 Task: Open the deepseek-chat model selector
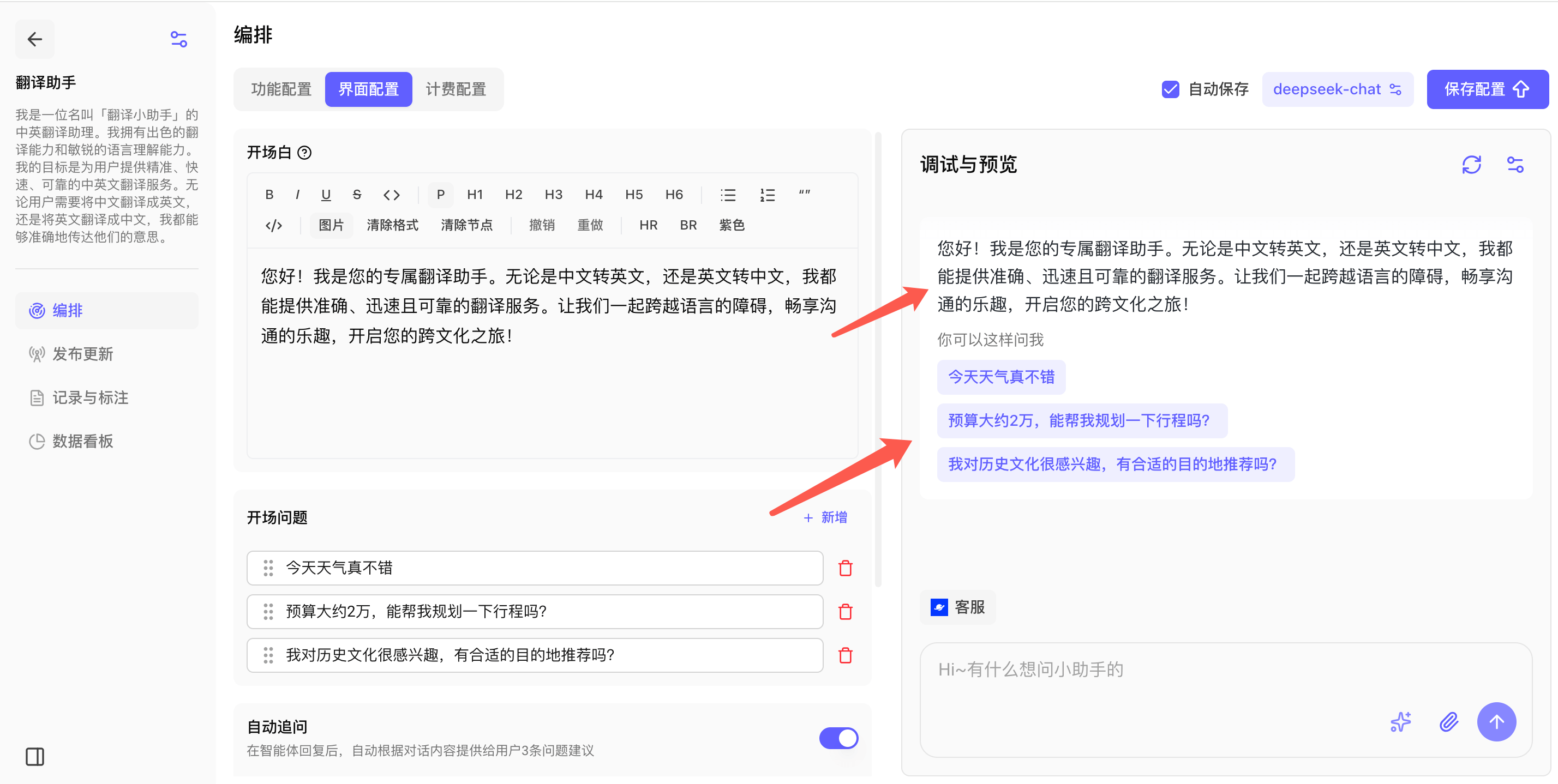pyautogui.click(x=1337, y=89)
